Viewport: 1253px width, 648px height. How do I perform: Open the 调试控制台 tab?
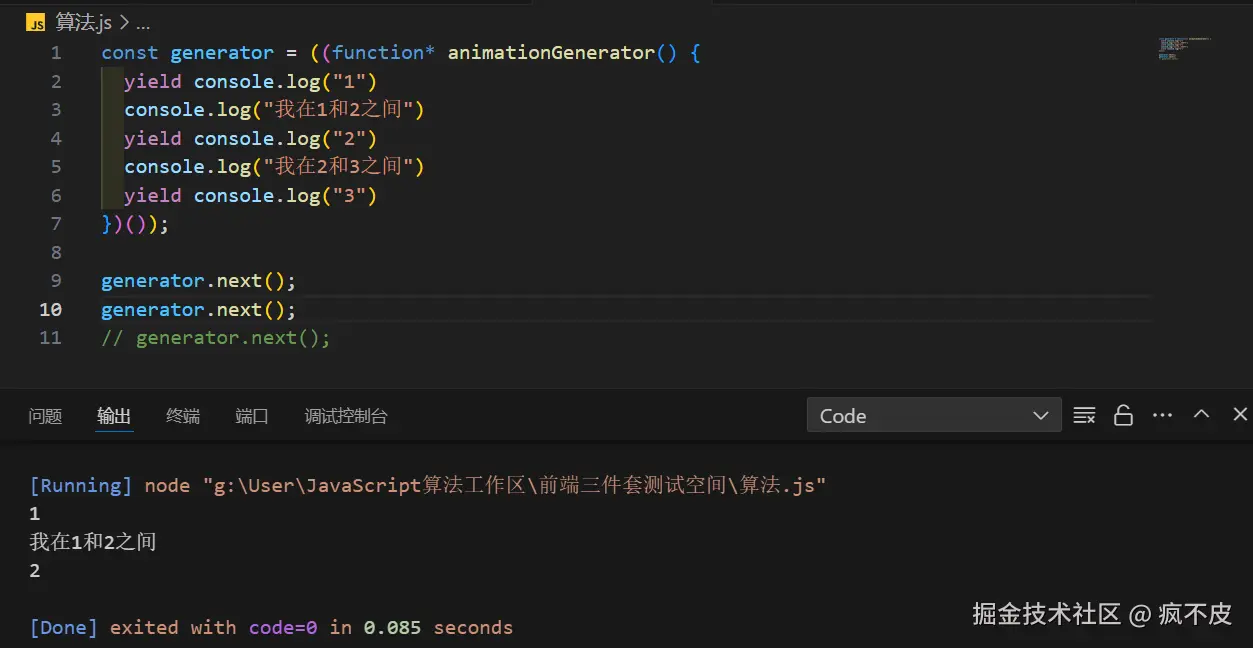[346, 416]
